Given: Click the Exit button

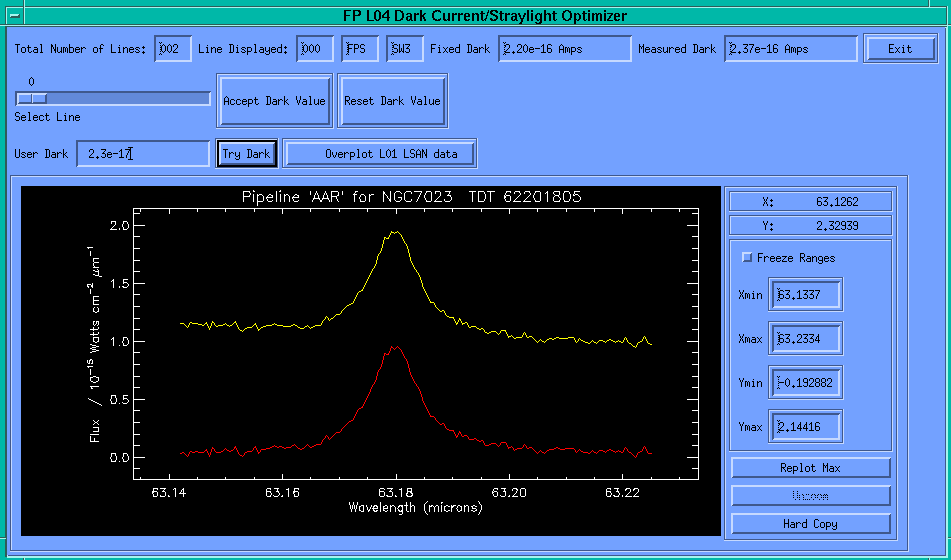Looking at the screenshot, I should click(900, 49).
